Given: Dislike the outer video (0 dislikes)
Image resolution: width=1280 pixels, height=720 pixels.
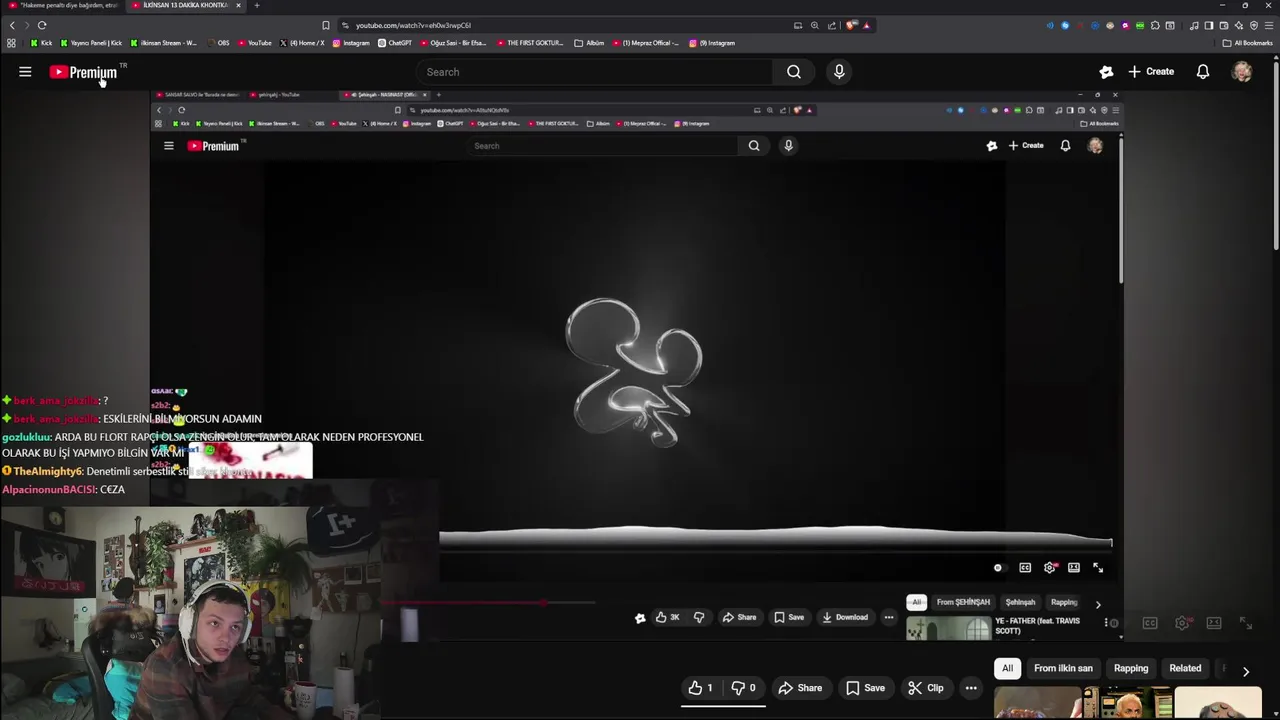Looking at the screenshot, I should click(x=743, y=688).
